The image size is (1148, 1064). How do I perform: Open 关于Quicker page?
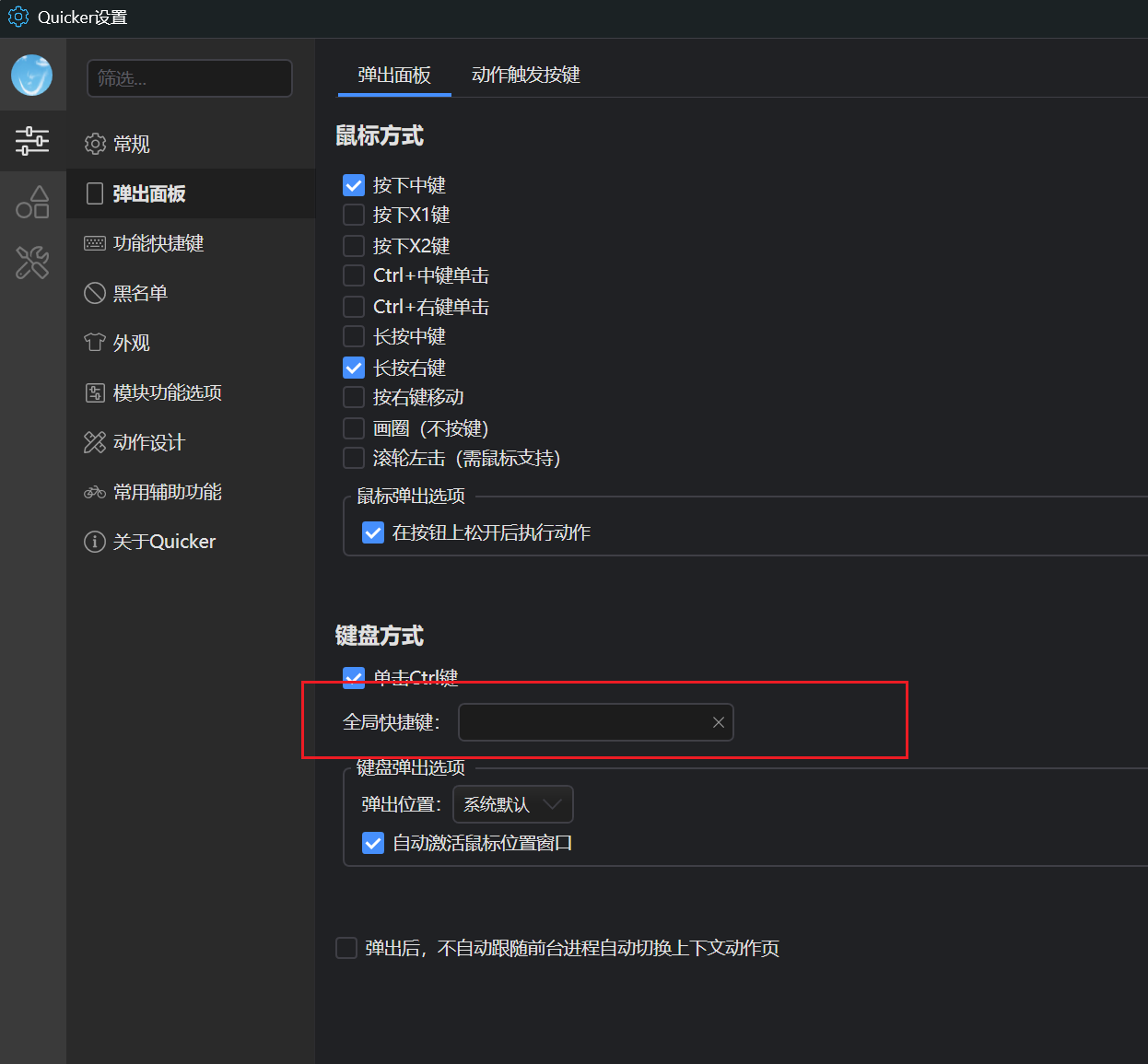(191, 542)
